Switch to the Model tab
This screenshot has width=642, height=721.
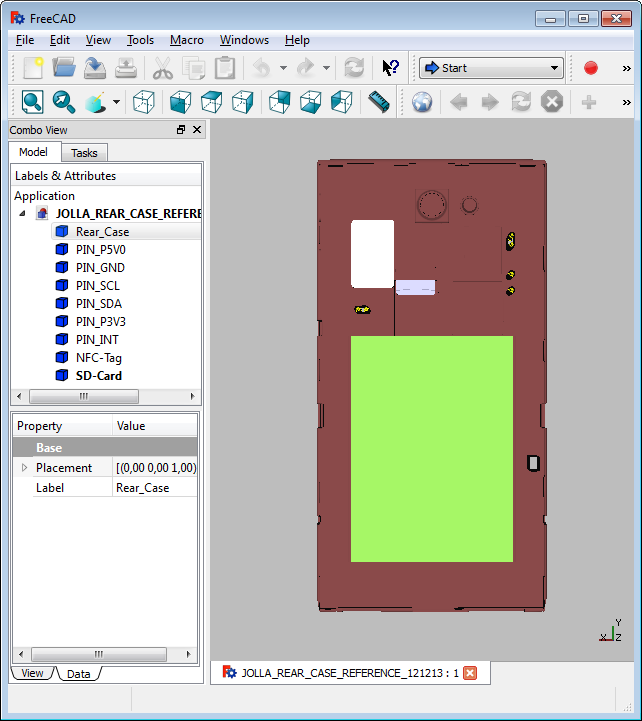point(33,152)
